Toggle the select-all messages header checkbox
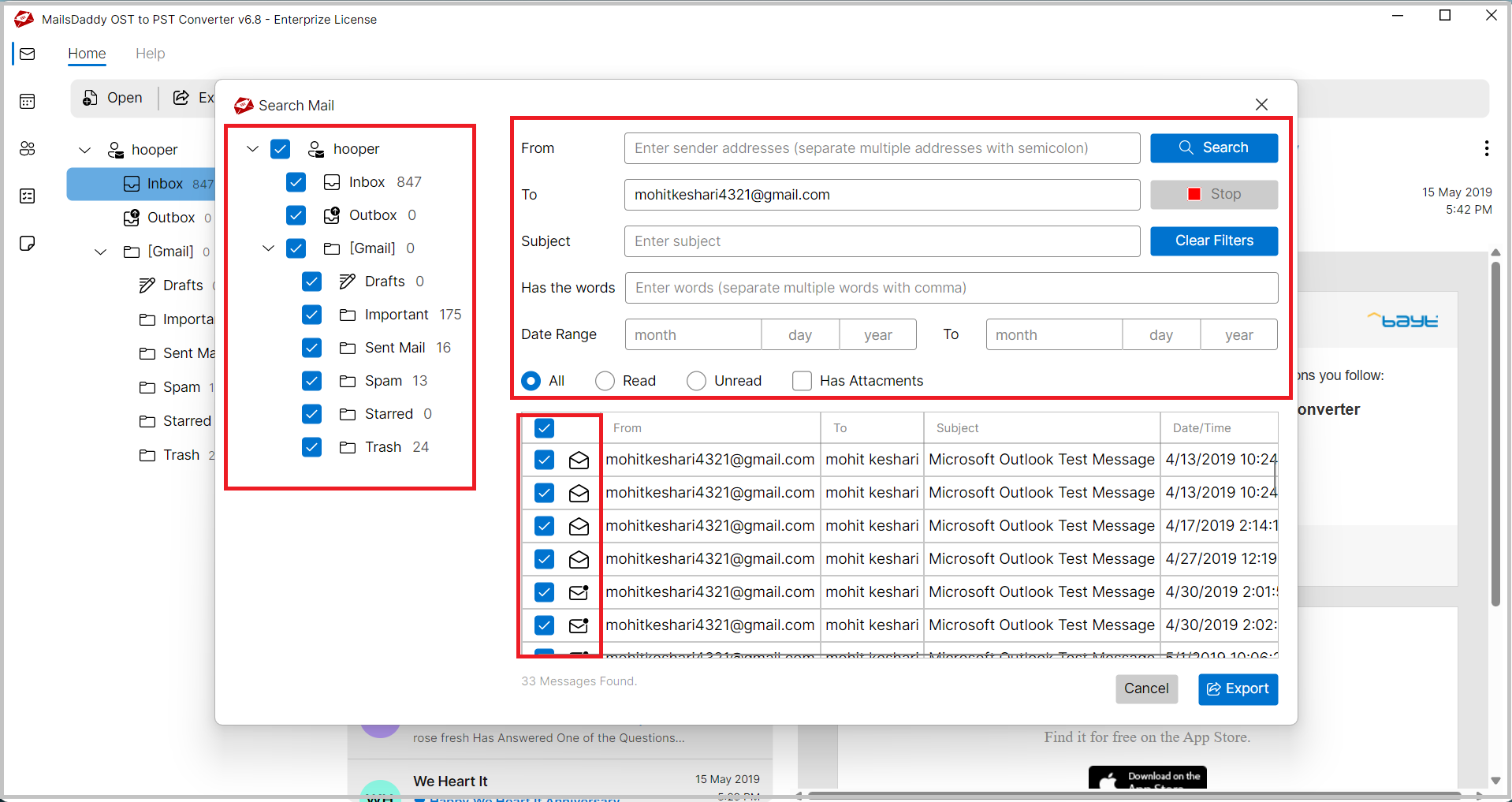The height and width of the screenshot is (802, 1512). point(544,428)
